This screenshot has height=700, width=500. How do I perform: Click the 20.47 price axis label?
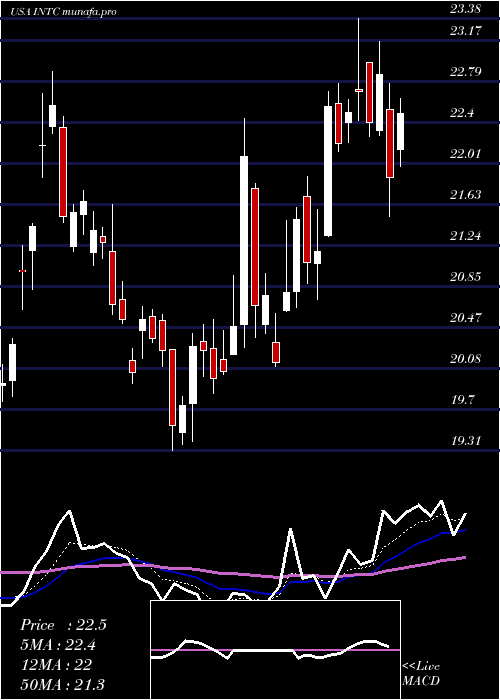465,318
